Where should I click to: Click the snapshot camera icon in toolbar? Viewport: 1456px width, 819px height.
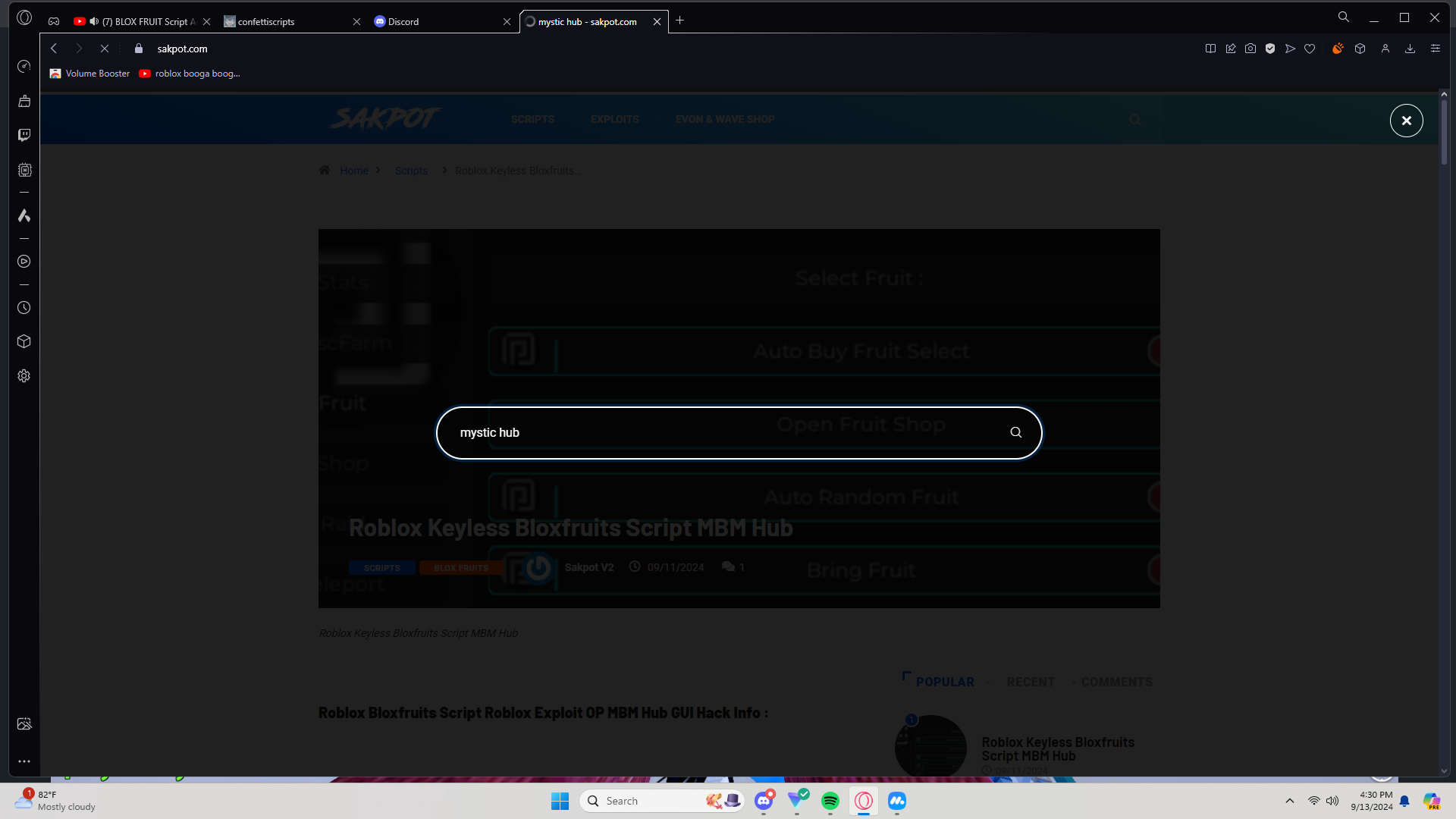click(x=1250, y=49)
